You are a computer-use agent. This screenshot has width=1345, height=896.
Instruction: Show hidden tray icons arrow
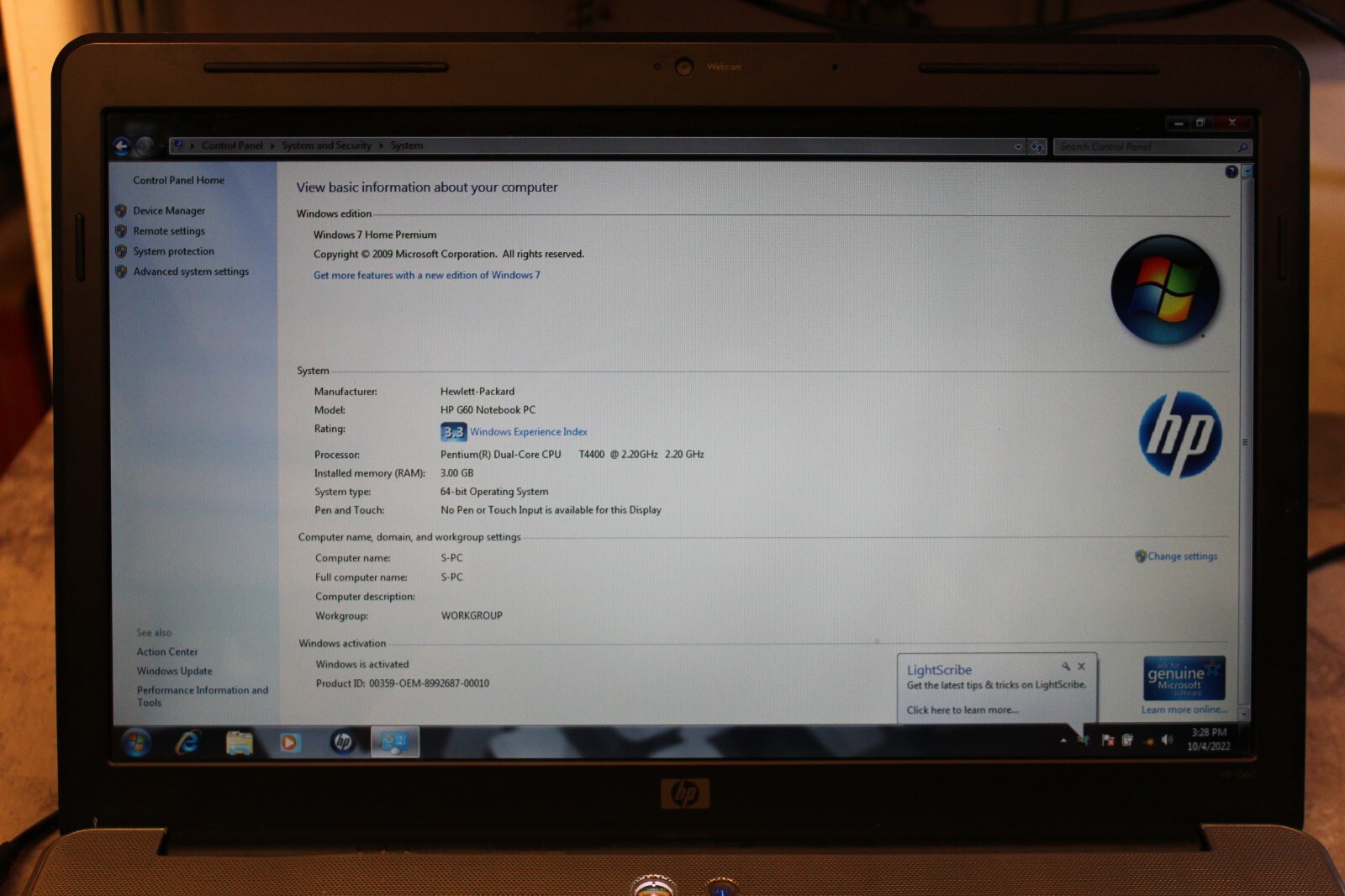click(x=1063, y=741)
